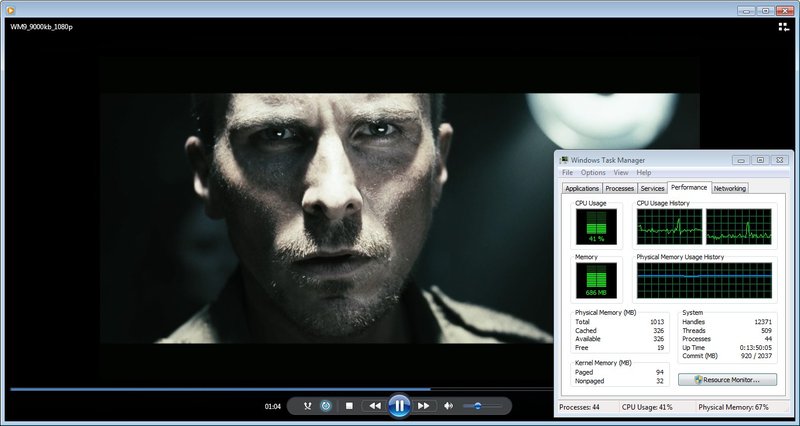Open Resource Monitor from Task Manager
Screen dimensions: 800x426
click(728, 380)
